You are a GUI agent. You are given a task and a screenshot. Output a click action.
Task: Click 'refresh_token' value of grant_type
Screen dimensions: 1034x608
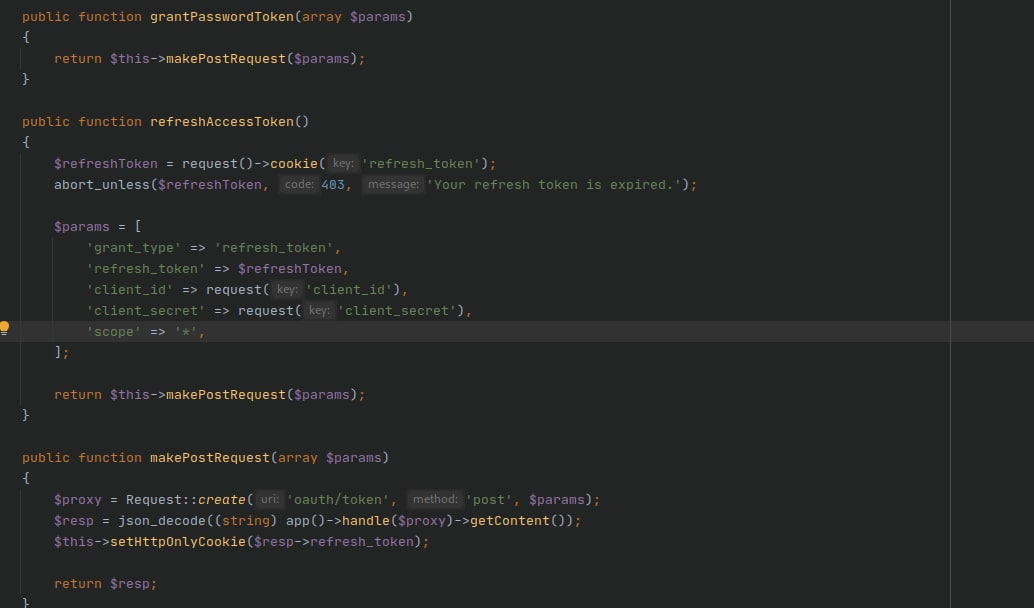click(274, 248)
